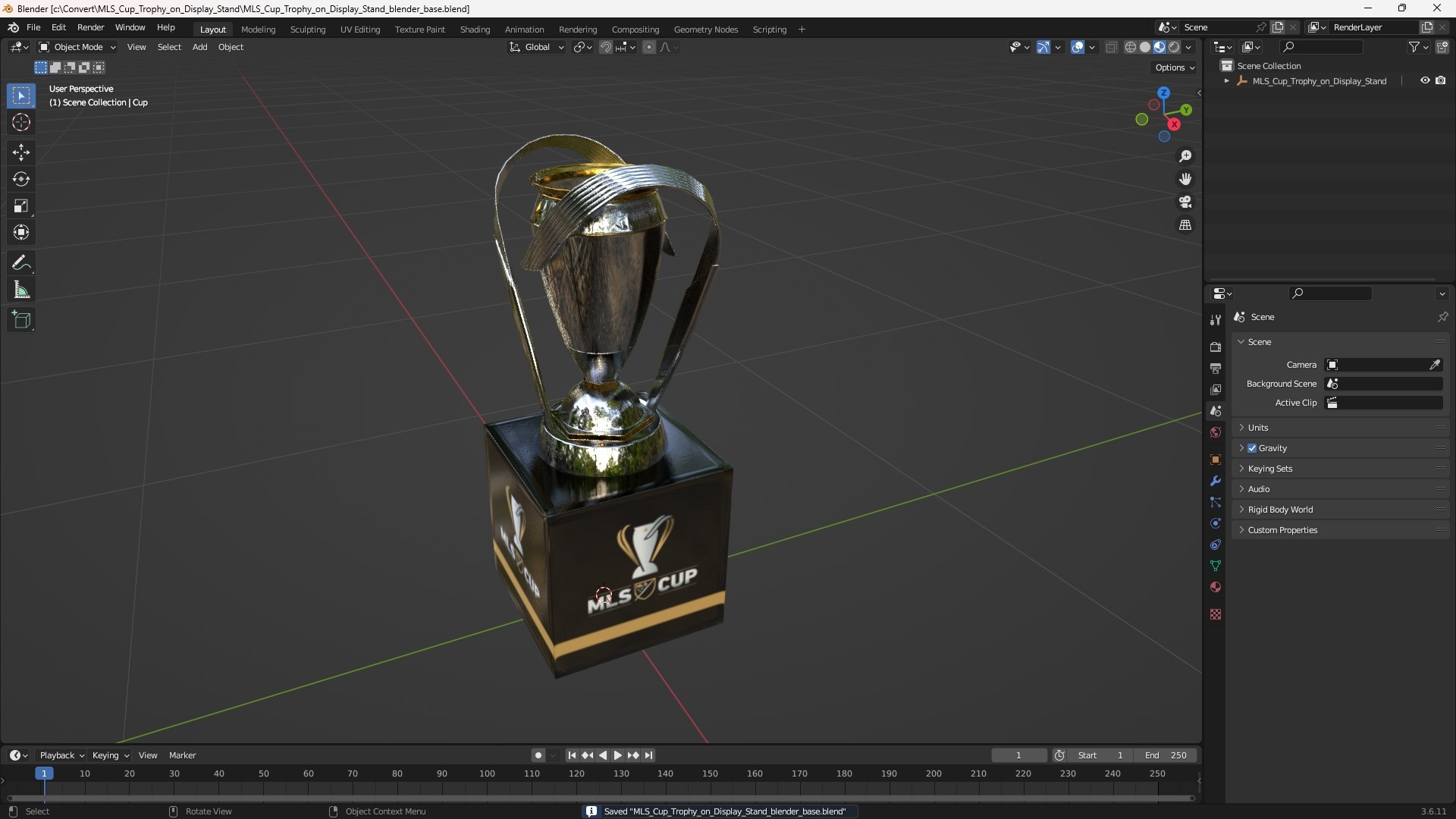Jump to the timeline end frame
The width and height of the screenshot is (1456, 819).
[x=649, y=755]
